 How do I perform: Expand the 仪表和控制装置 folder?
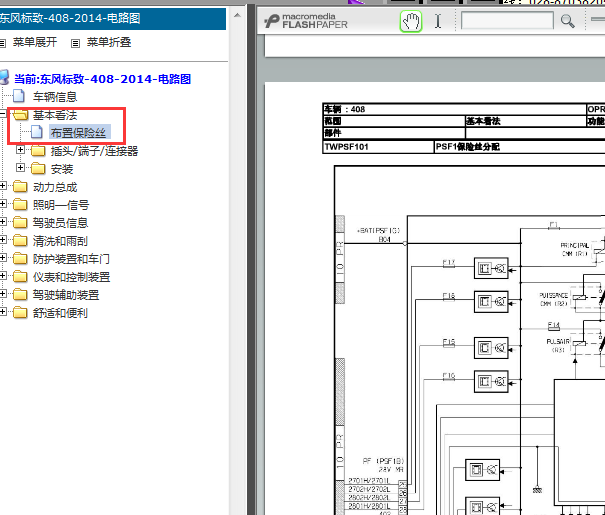pyautogui.click(x=3, y=275)
